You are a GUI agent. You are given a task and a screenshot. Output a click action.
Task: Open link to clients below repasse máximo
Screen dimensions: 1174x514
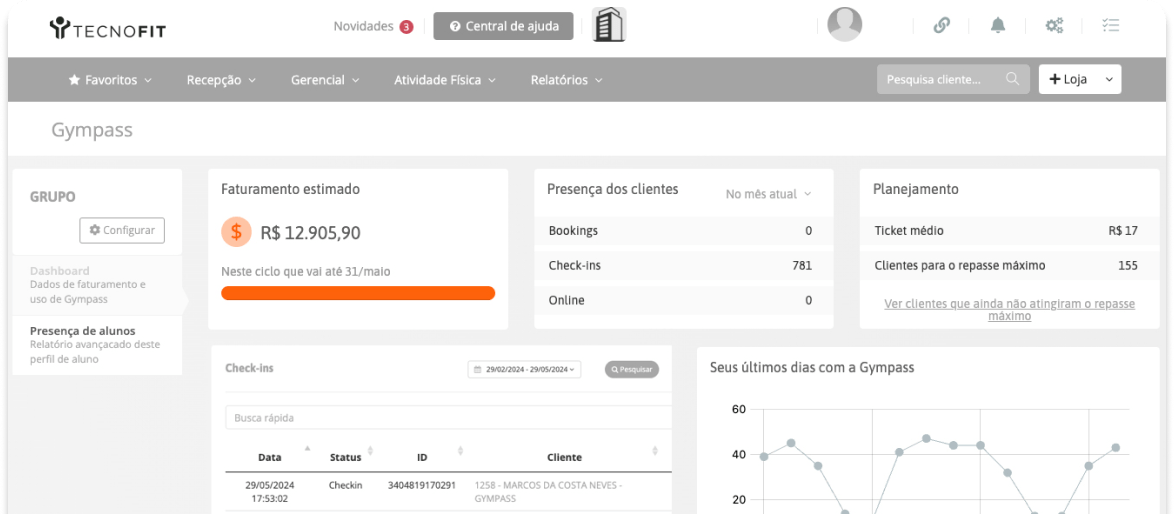click(1009, 310)
